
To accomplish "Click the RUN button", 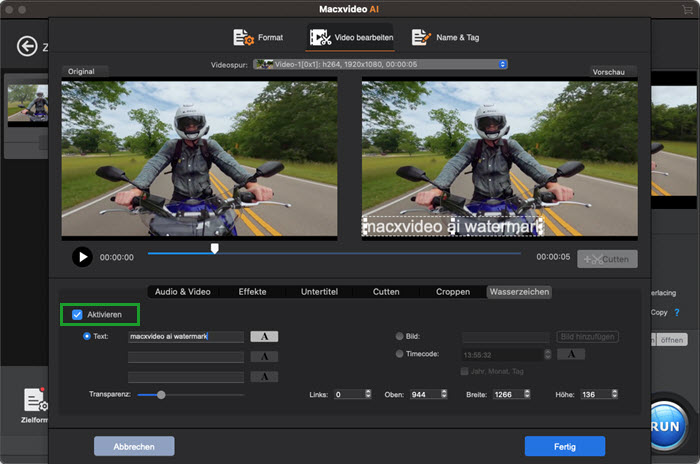I will (x=667, y=426).
